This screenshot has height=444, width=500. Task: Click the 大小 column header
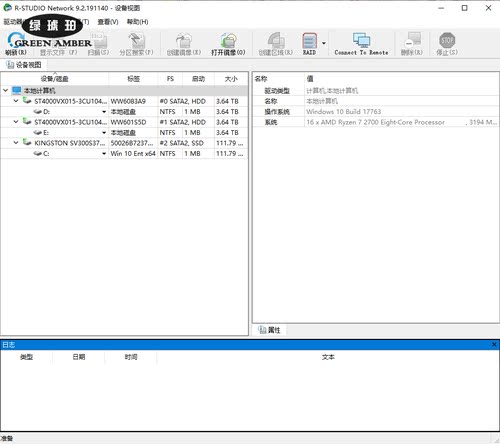point(231,79)
